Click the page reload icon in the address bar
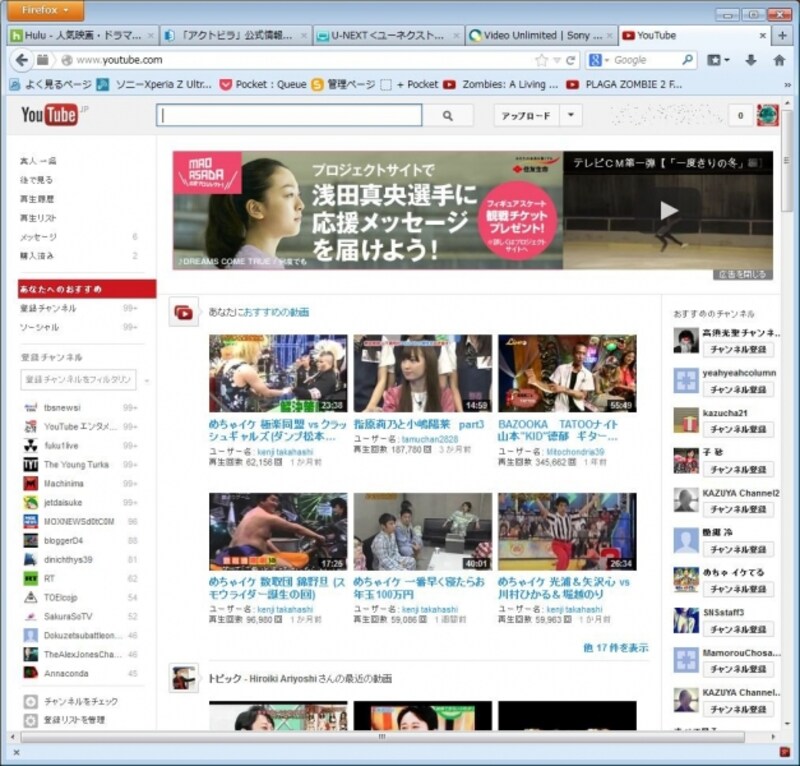Screen dimensions: 800x766 coord(570,60)
